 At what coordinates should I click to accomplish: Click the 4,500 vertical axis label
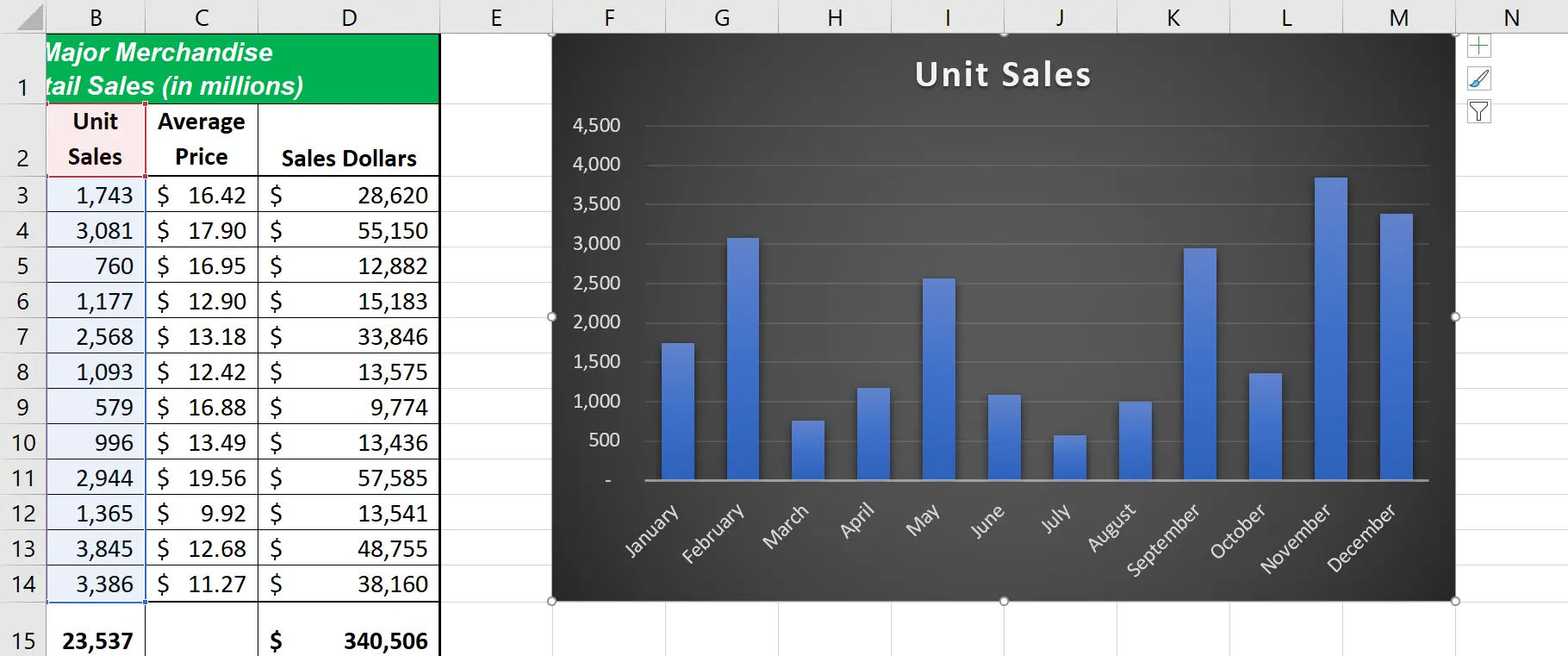tap(596, 125)
